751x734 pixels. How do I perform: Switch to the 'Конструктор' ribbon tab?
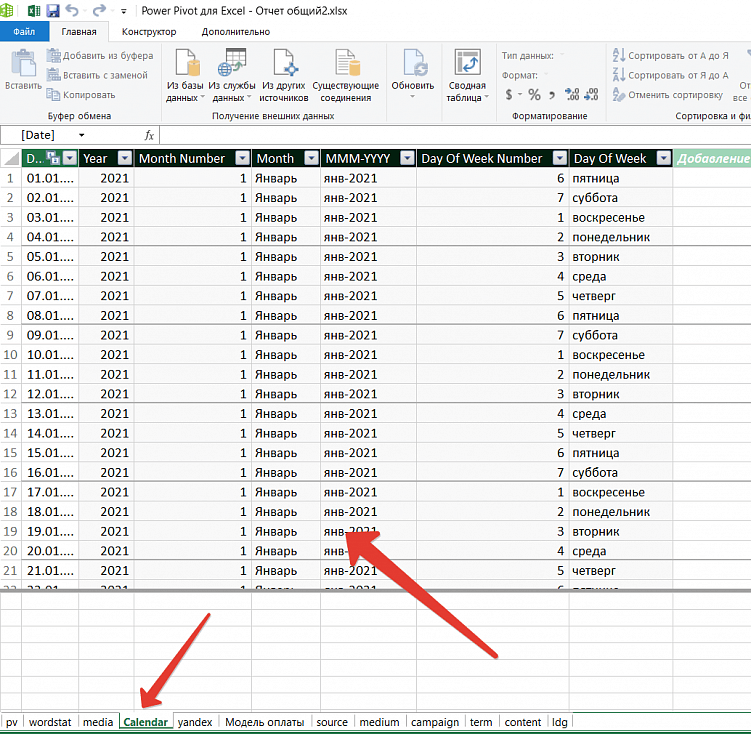[149, 31]
